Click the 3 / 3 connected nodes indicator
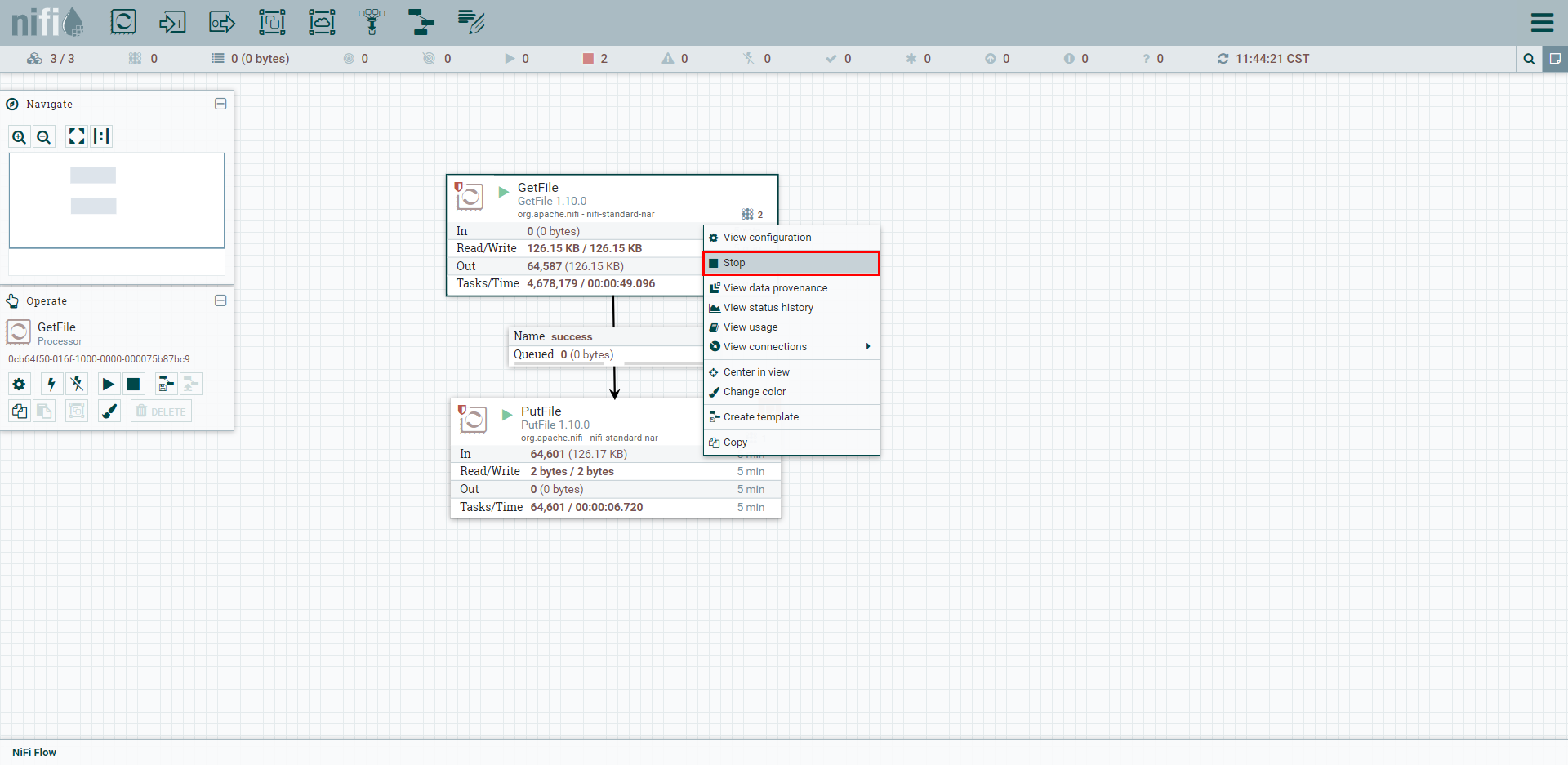The width and height of the screenshot is (1568, 765). (51, 59)
